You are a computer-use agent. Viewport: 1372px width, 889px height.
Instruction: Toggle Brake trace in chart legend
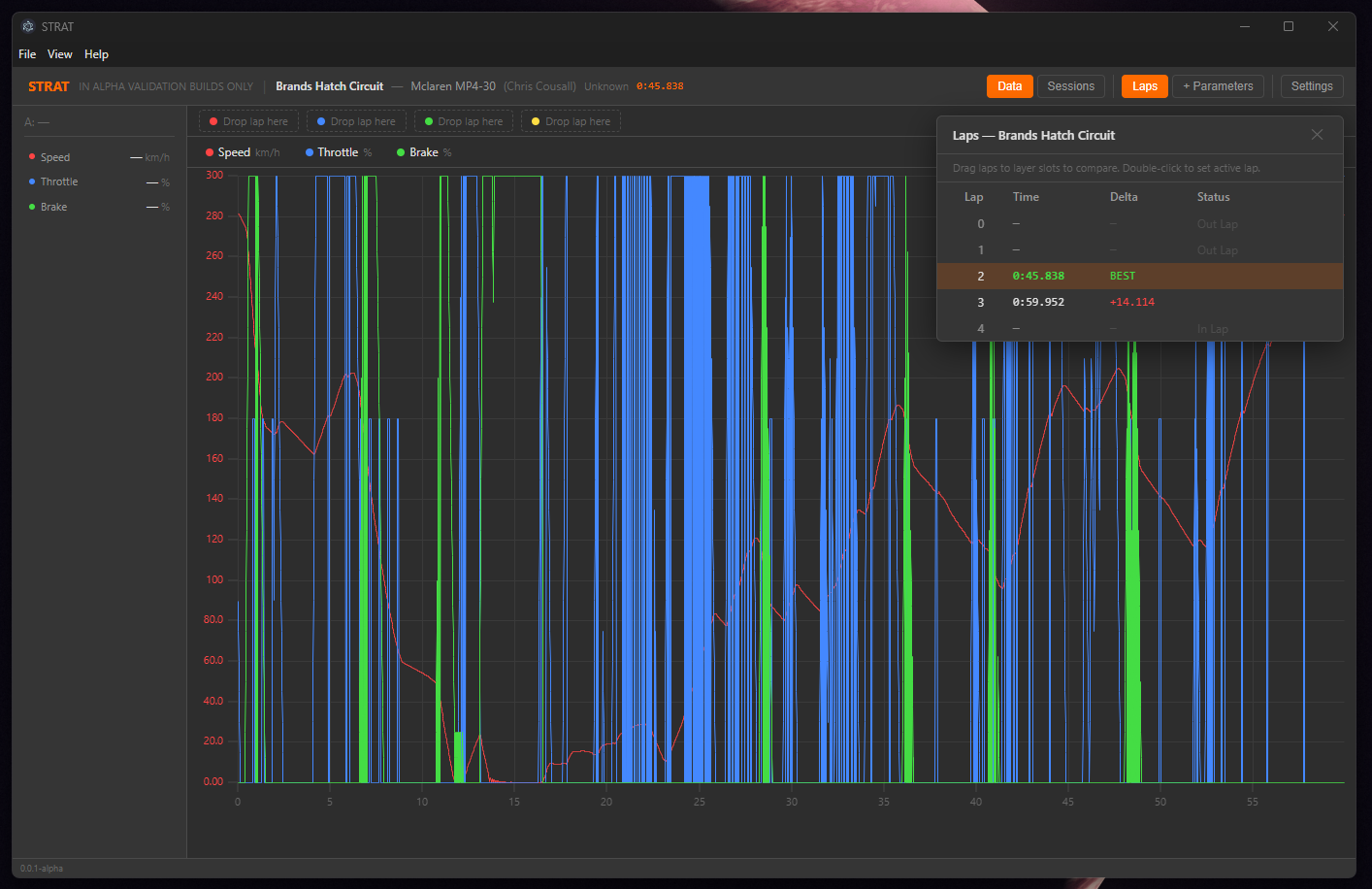coord(423,152)
